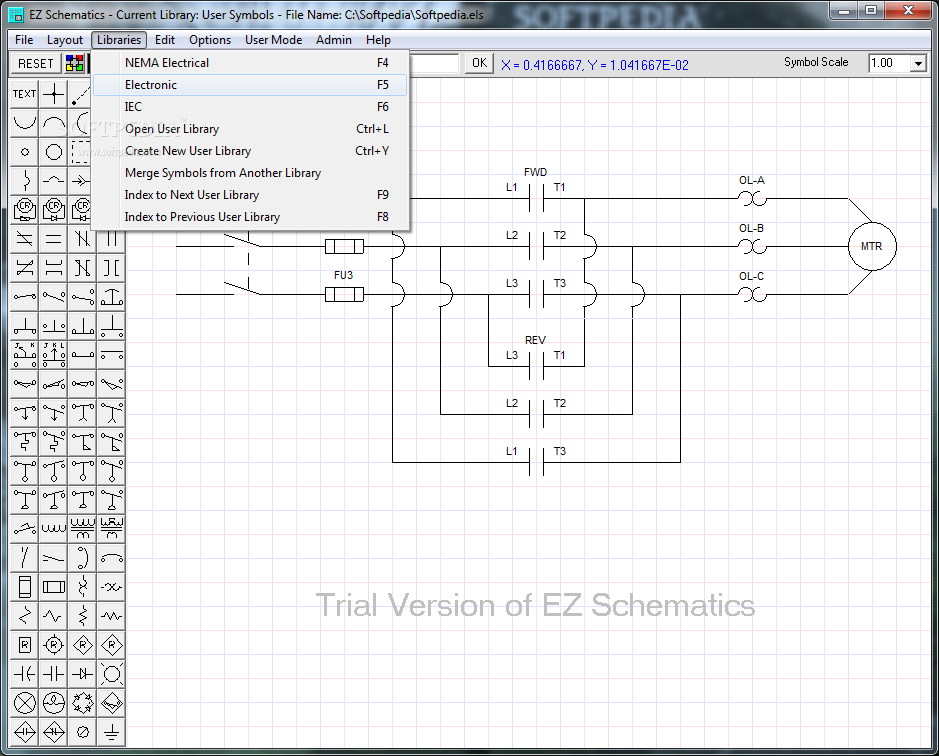Open the color grid toolbar icon
Screen dimensions: 939x756
click(75, 63)
